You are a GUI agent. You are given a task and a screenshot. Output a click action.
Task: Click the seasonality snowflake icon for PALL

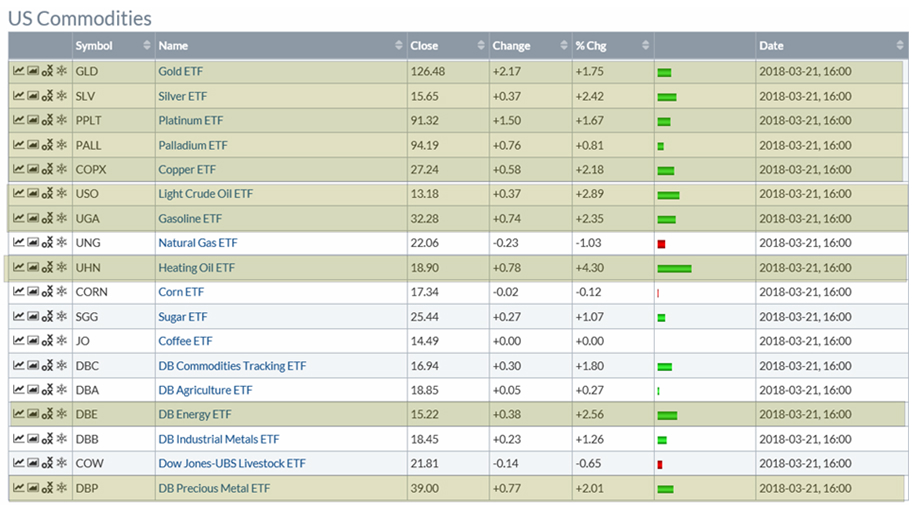pyautogui.click(x=61, y=145)
